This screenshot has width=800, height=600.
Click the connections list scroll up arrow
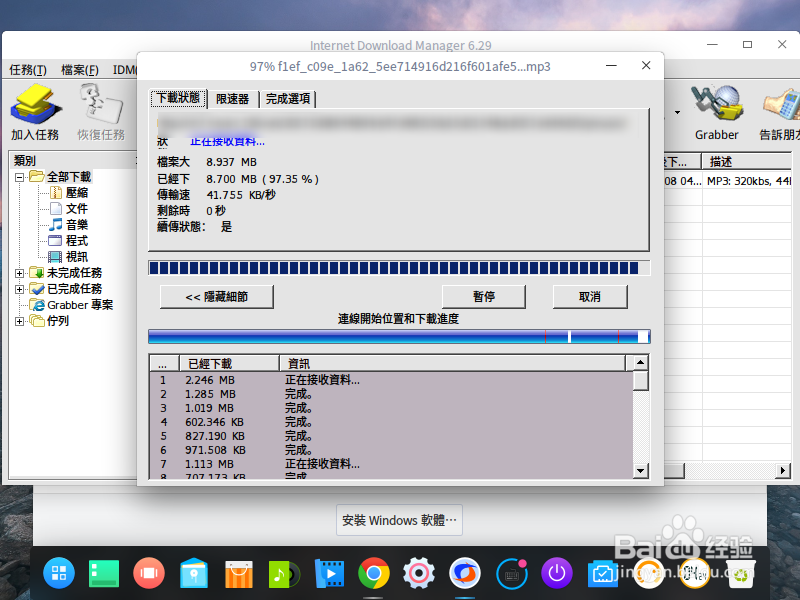640,363
